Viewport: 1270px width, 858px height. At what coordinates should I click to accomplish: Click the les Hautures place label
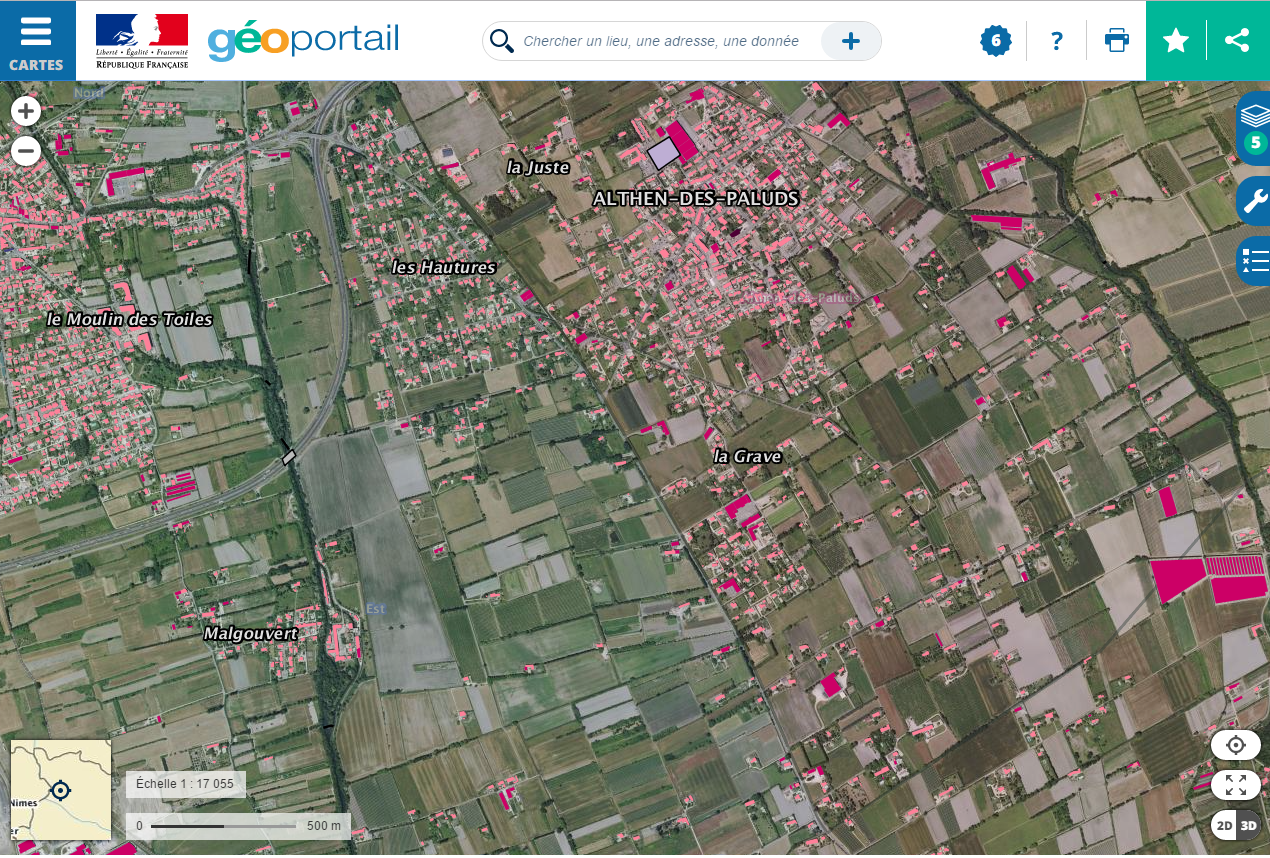click(443, 267)
